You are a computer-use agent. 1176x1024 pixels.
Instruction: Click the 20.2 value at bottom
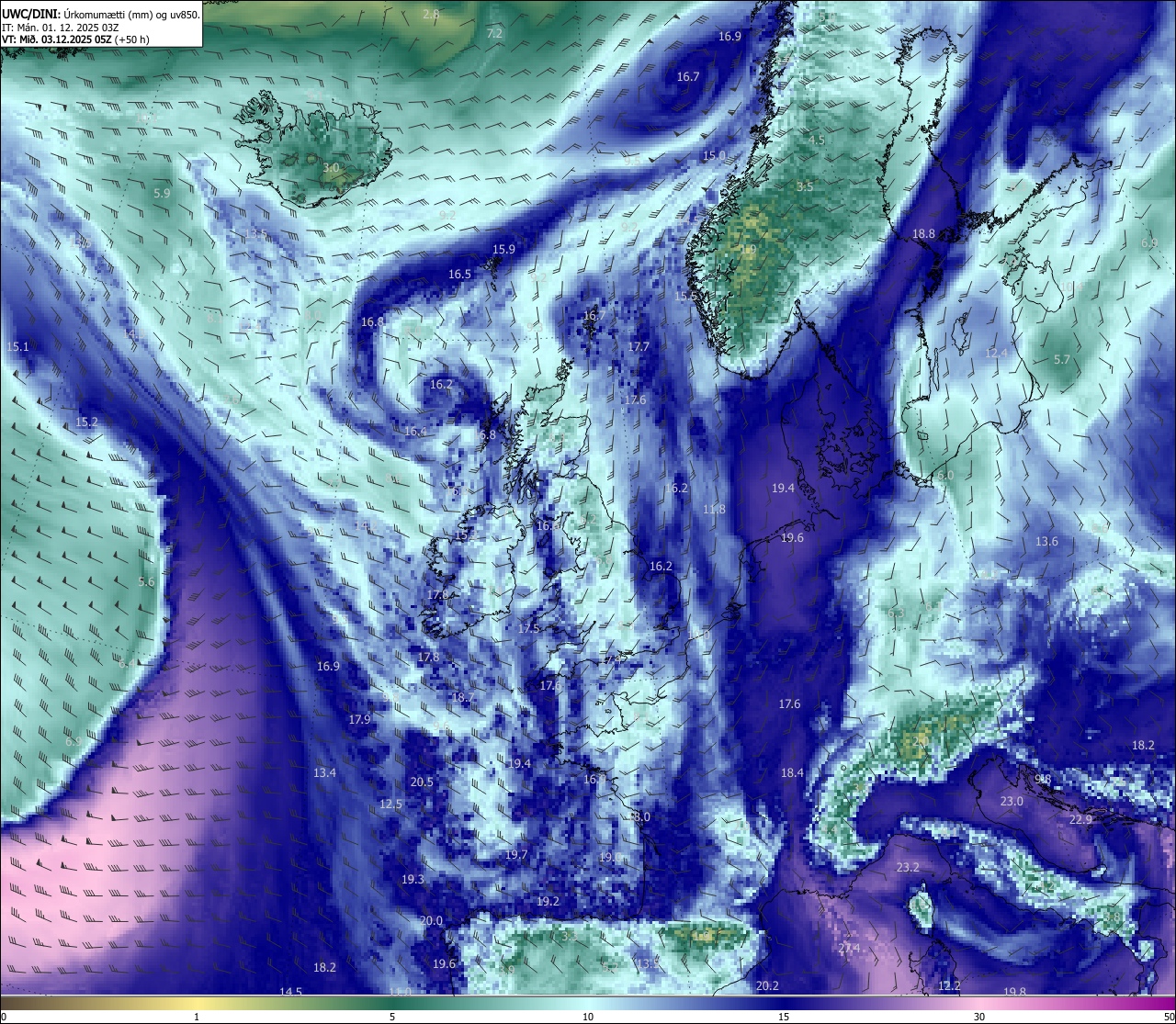[767, 986]
